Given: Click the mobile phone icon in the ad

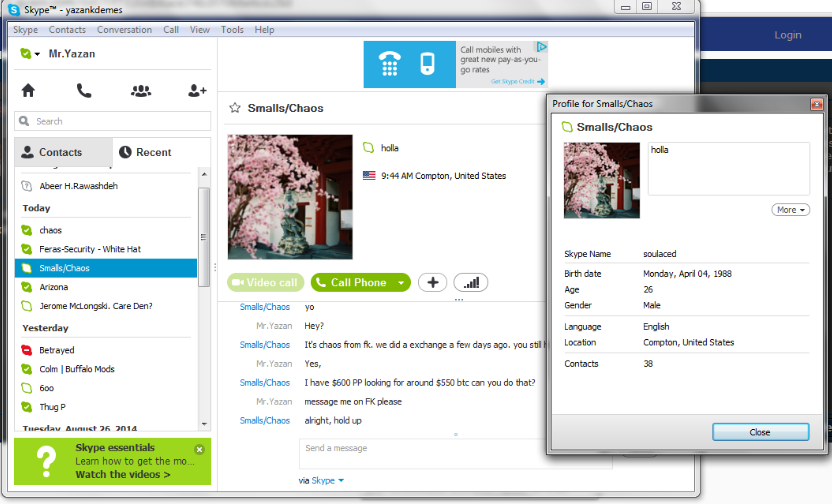Looking at the screenshot, I should 427,64.
